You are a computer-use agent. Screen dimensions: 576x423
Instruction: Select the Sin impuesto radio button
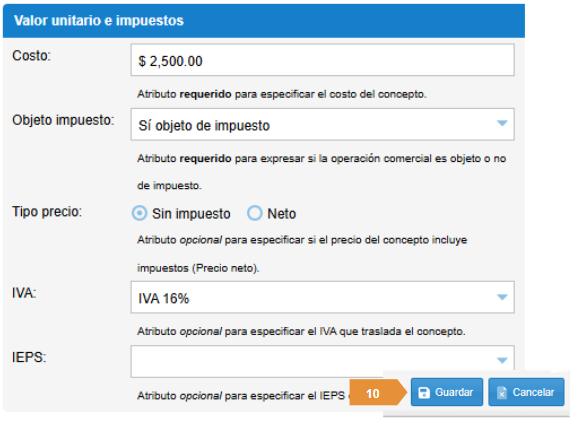(140, 213)
